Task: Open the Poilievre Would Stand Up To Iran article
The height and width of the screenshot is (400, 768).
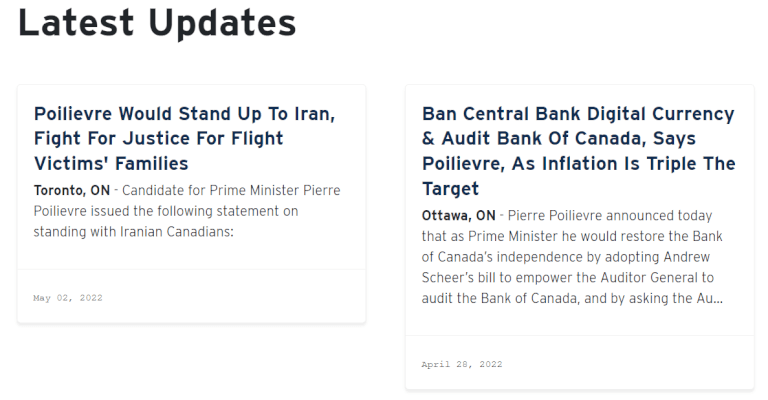Action: click(184, 138)
